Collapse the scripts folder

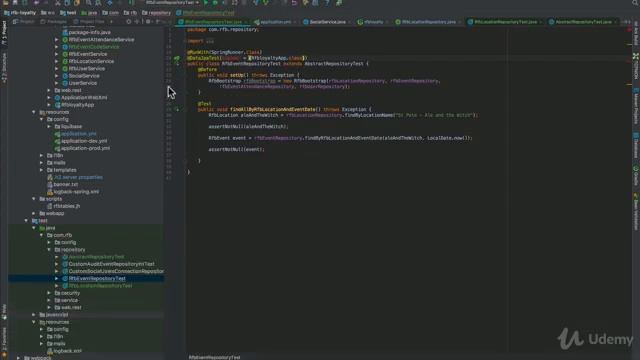tap(34, 199)
